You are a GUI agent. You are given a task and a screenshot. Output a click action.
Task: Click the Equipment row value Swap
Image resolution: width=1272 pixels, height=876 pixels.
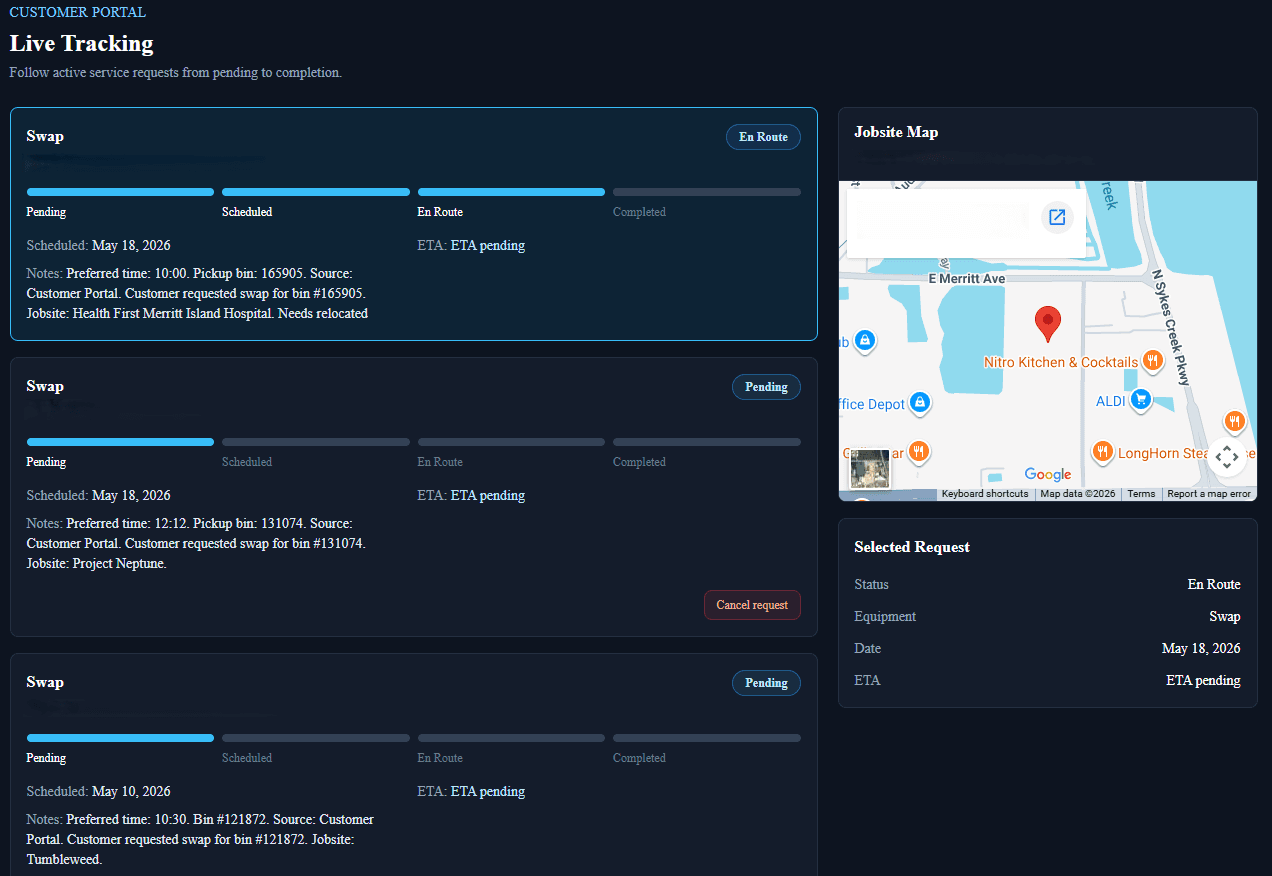(1224, 616)
